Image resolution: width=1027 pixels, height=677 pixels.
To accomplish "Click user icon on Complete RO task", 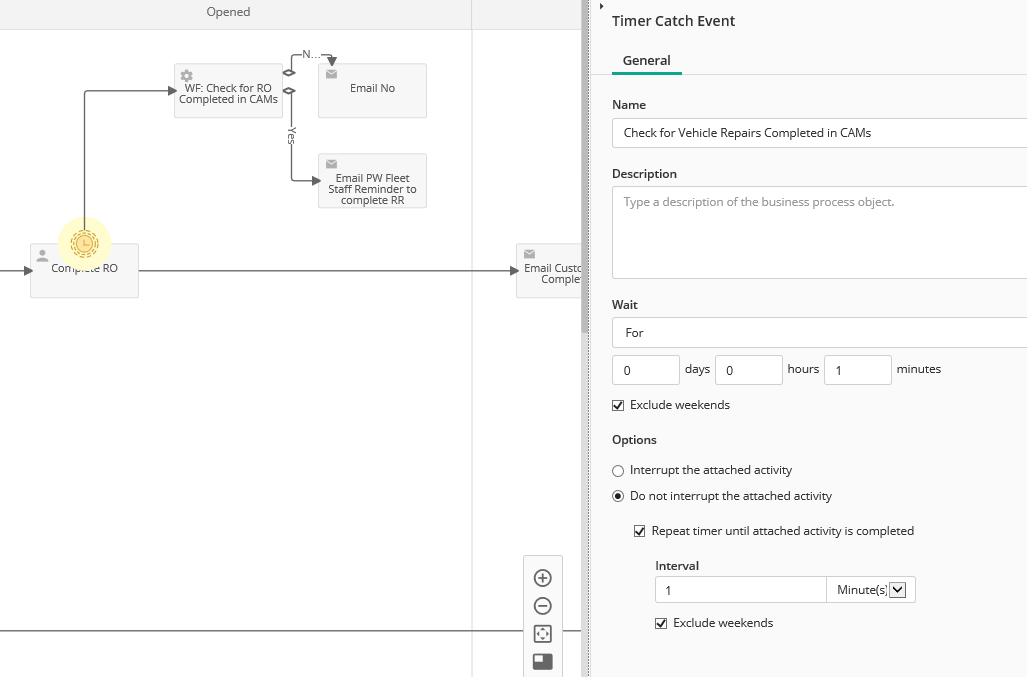I will (42, 256).
